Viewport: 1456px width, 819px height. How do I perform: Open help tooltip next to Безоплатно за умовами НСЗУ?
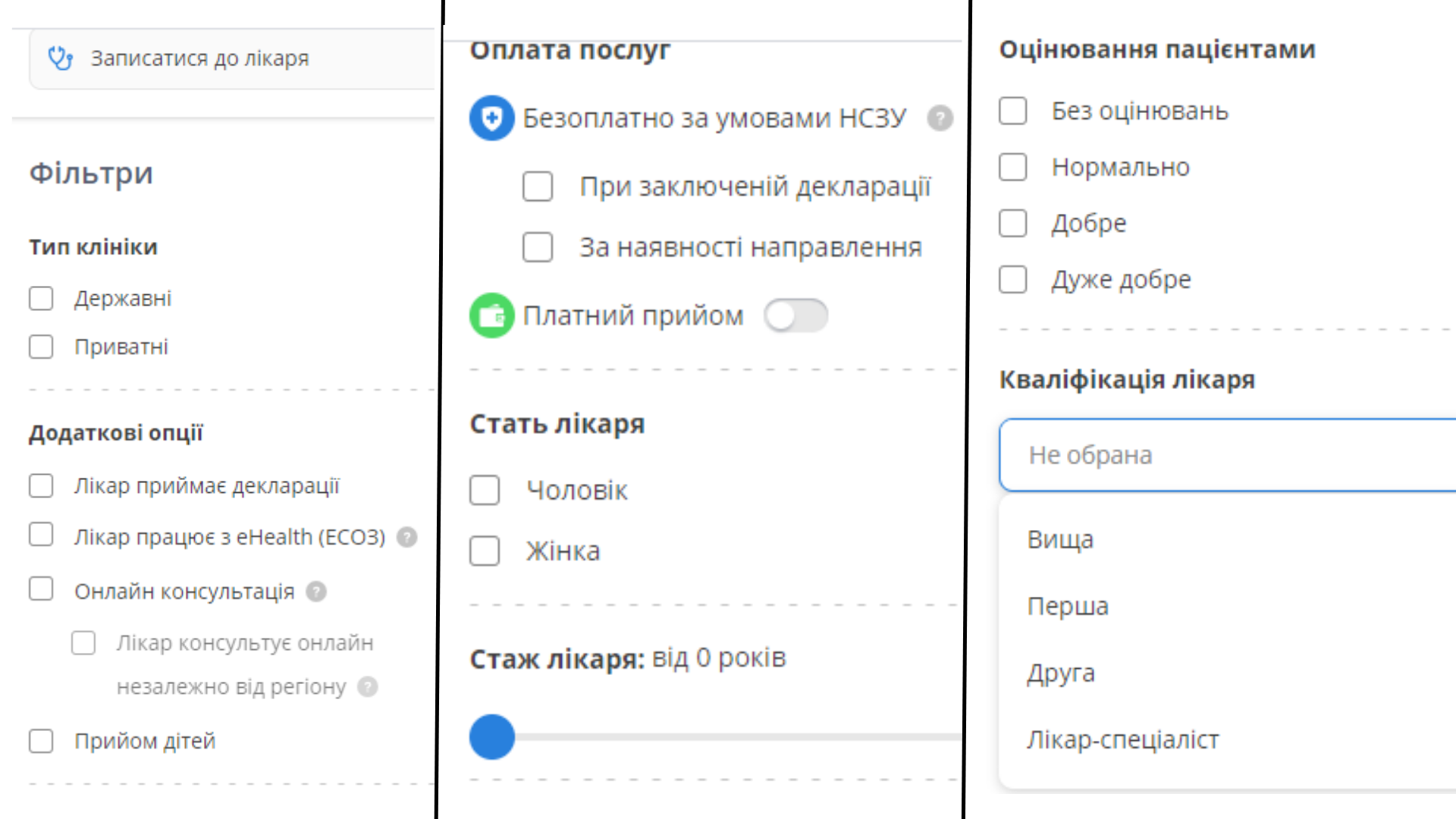click(940, 118)
